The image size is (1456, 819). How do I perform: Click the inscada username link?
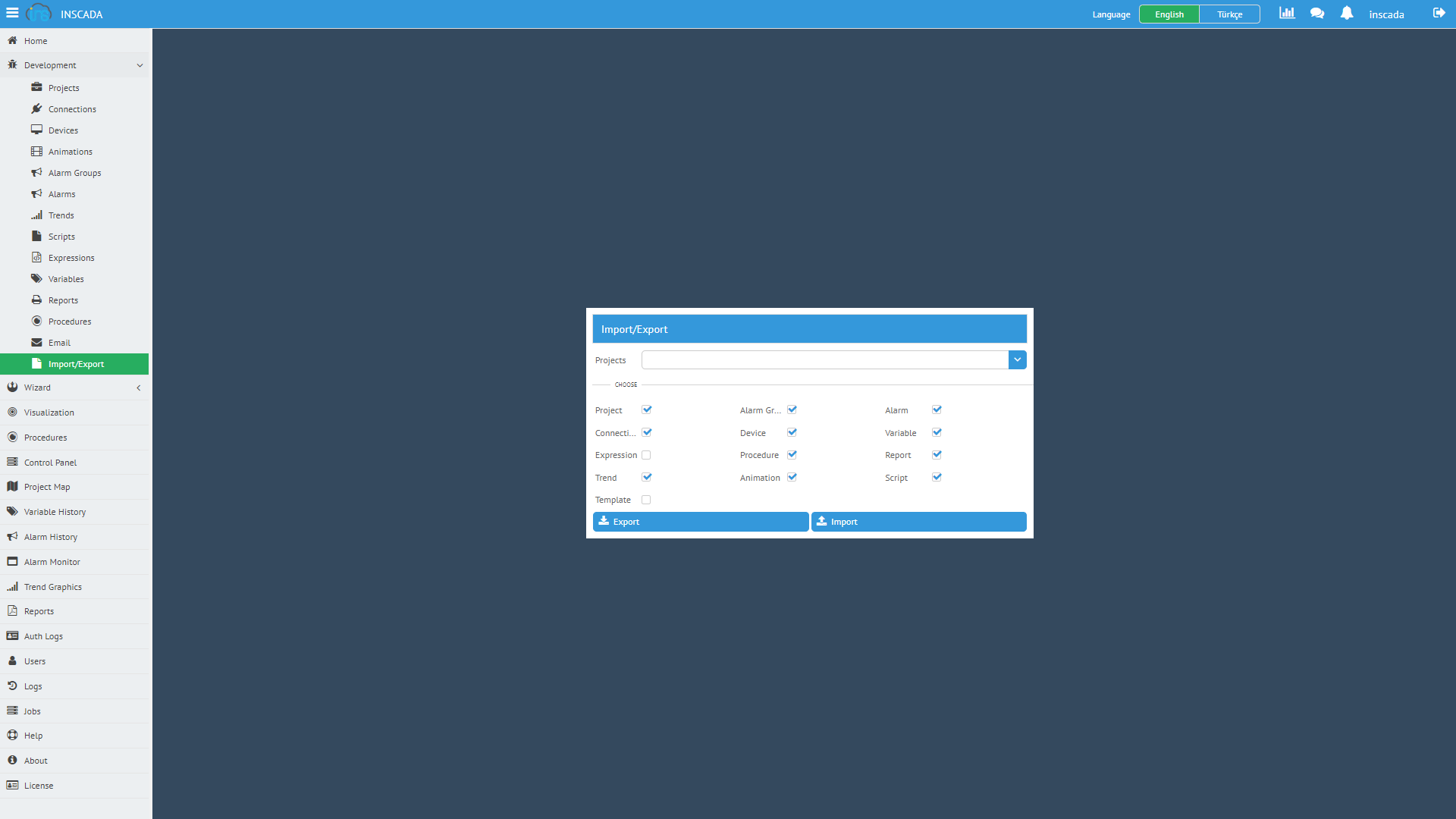(x=1386, y=14)
